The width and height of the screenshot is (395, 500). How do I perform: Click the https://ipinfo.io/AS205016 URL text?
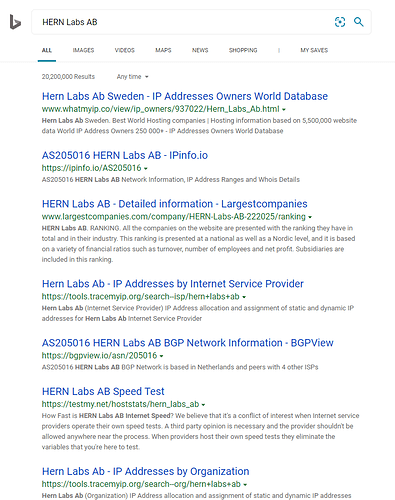click(91, 168)
